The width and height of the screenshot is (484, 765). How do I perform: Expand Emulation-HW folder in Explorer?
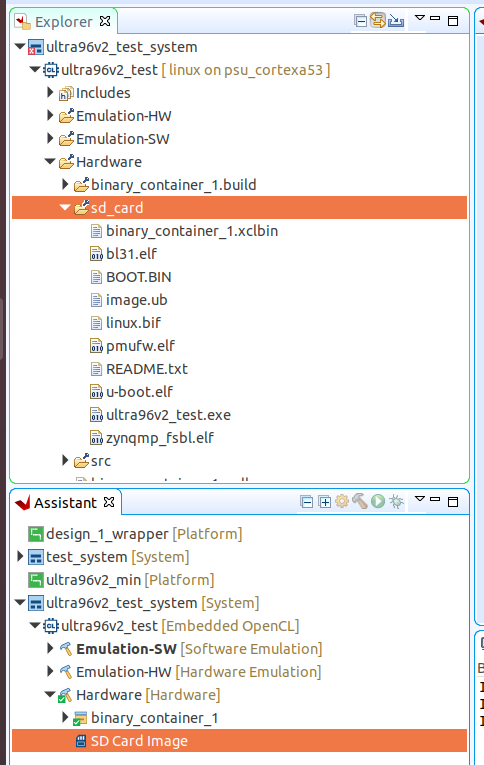coord(50,115)
